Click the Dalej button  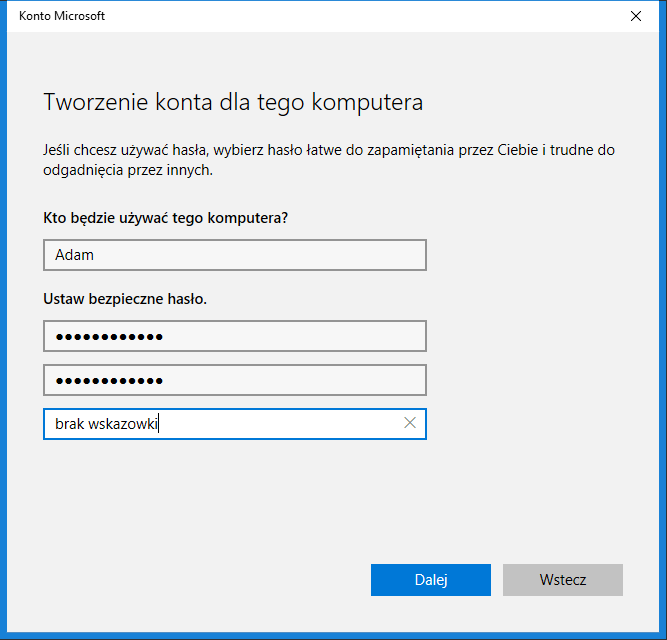[x=430, y=580]
